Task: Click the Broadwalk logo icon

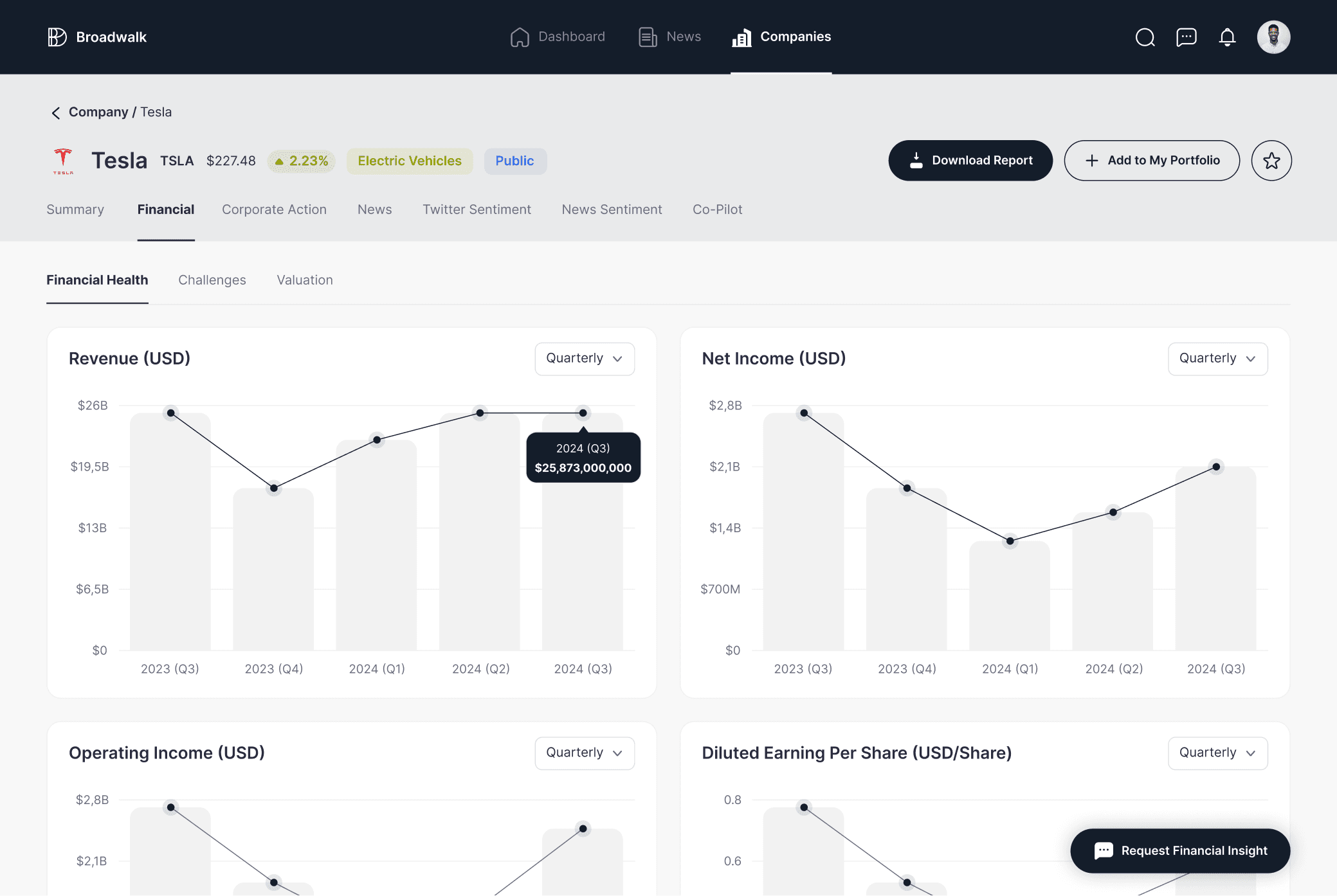Action: (x=57, y=37)
